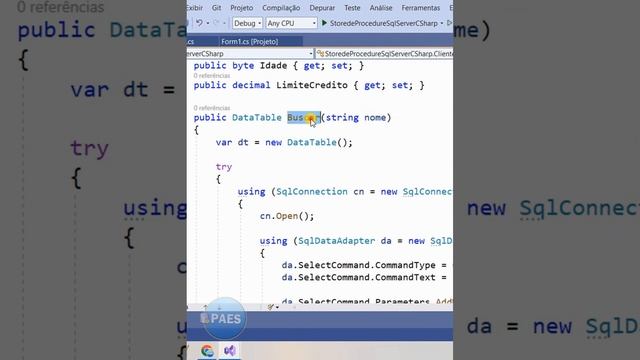Open the Debug configuration dropdown
Image resolution: width=640 pixels, height=360 pixels.
point(247,23)
